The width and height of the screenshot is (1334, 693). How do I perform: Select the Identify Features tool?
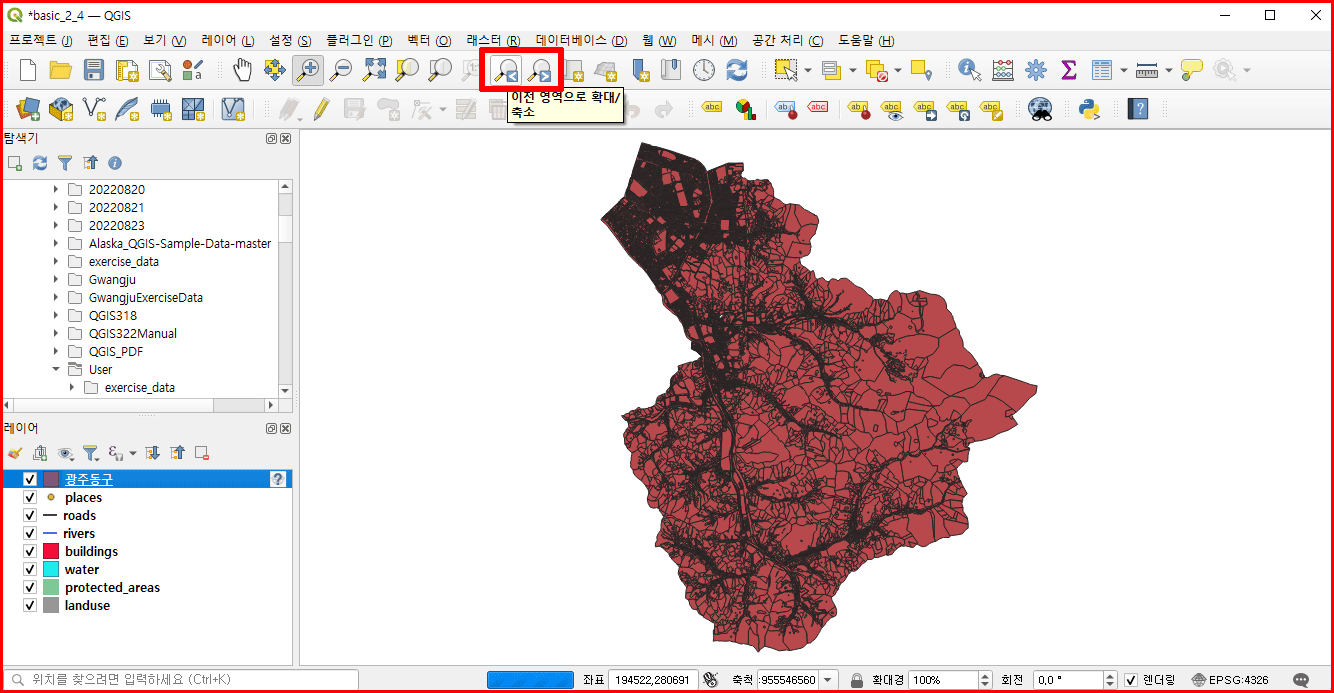coord(969,70)
